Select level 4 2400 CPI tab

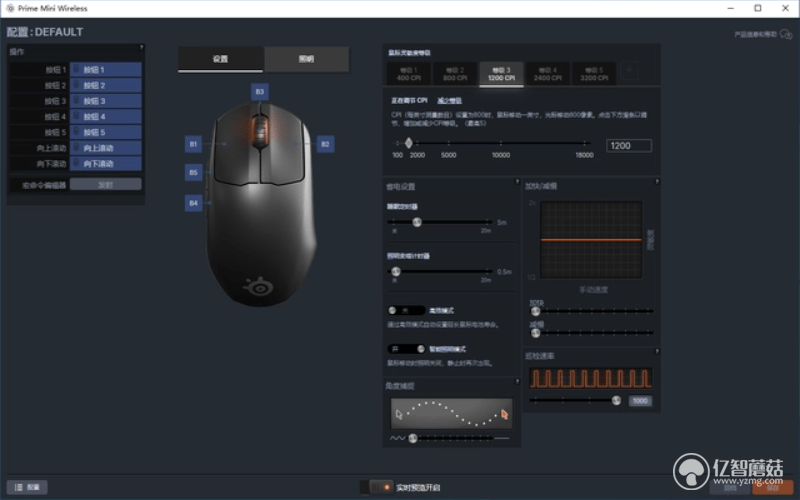(x=548, y=74)
